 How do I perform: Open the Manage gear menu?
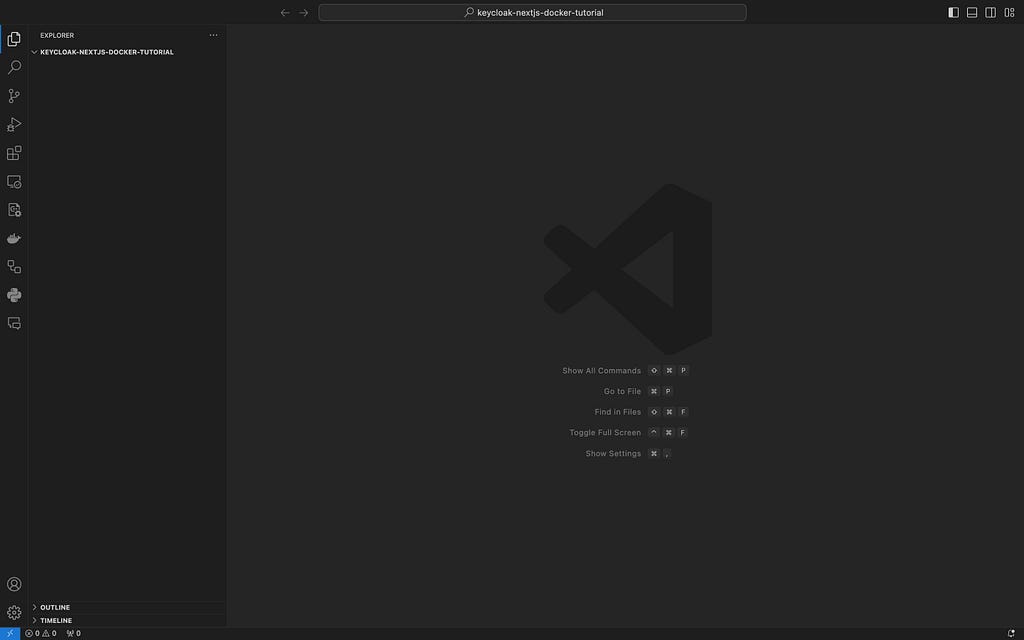point(14,613)
